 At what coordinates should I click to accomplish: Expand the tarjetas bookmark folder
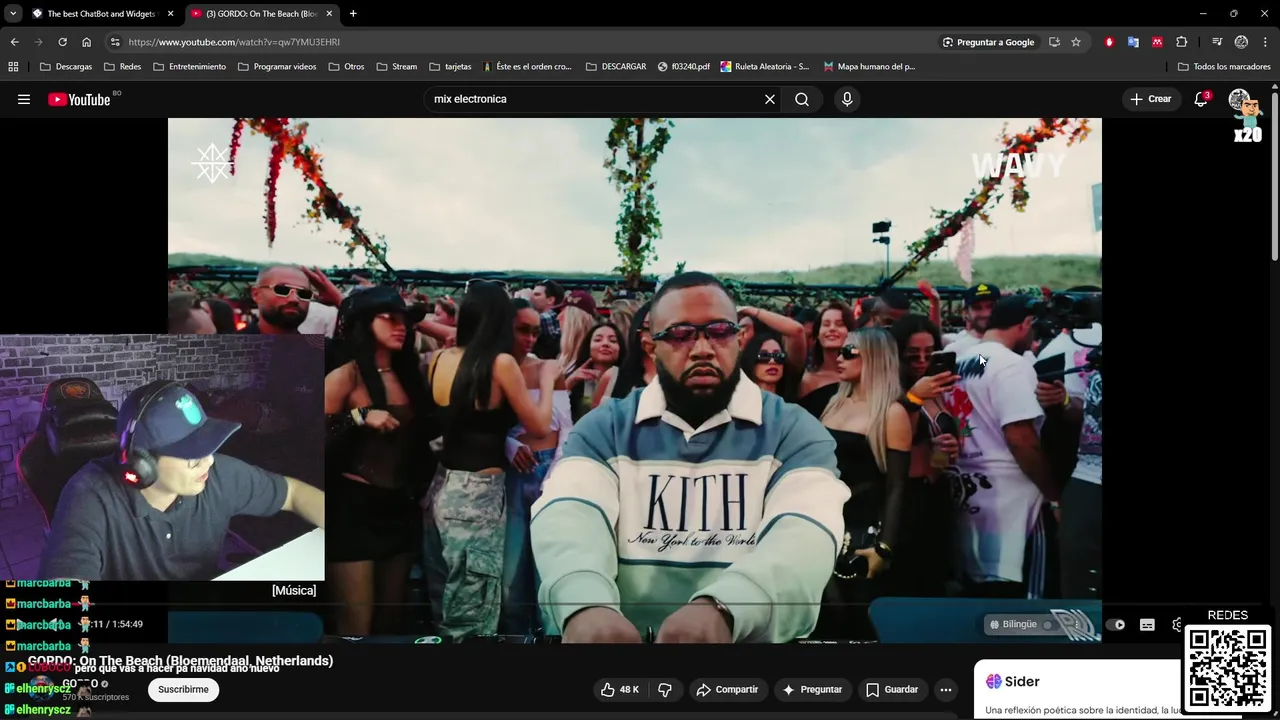pos(450,67)
